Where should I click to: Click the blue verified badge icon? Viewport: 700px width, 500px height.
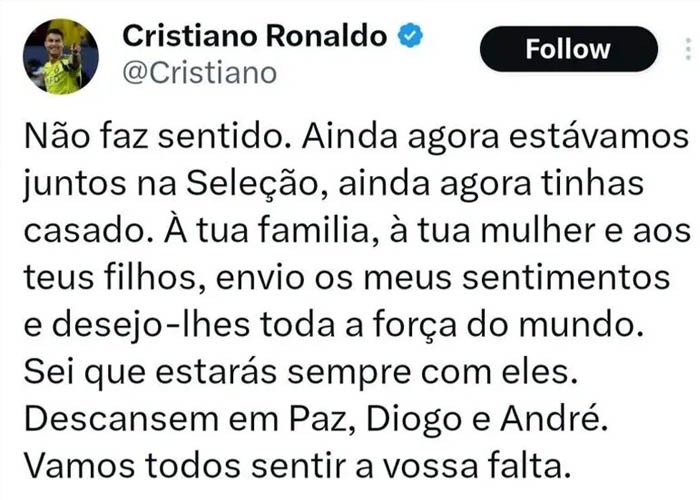pos(410,36)
